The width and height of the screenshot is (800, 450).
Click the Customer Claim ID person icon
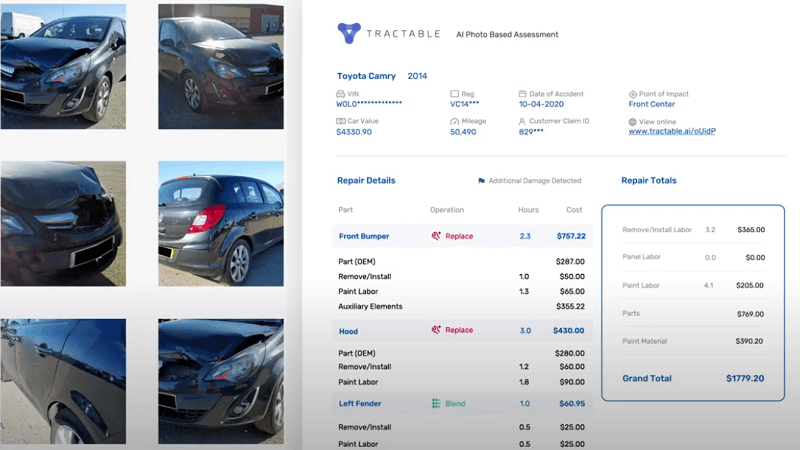tap(522, 121)
